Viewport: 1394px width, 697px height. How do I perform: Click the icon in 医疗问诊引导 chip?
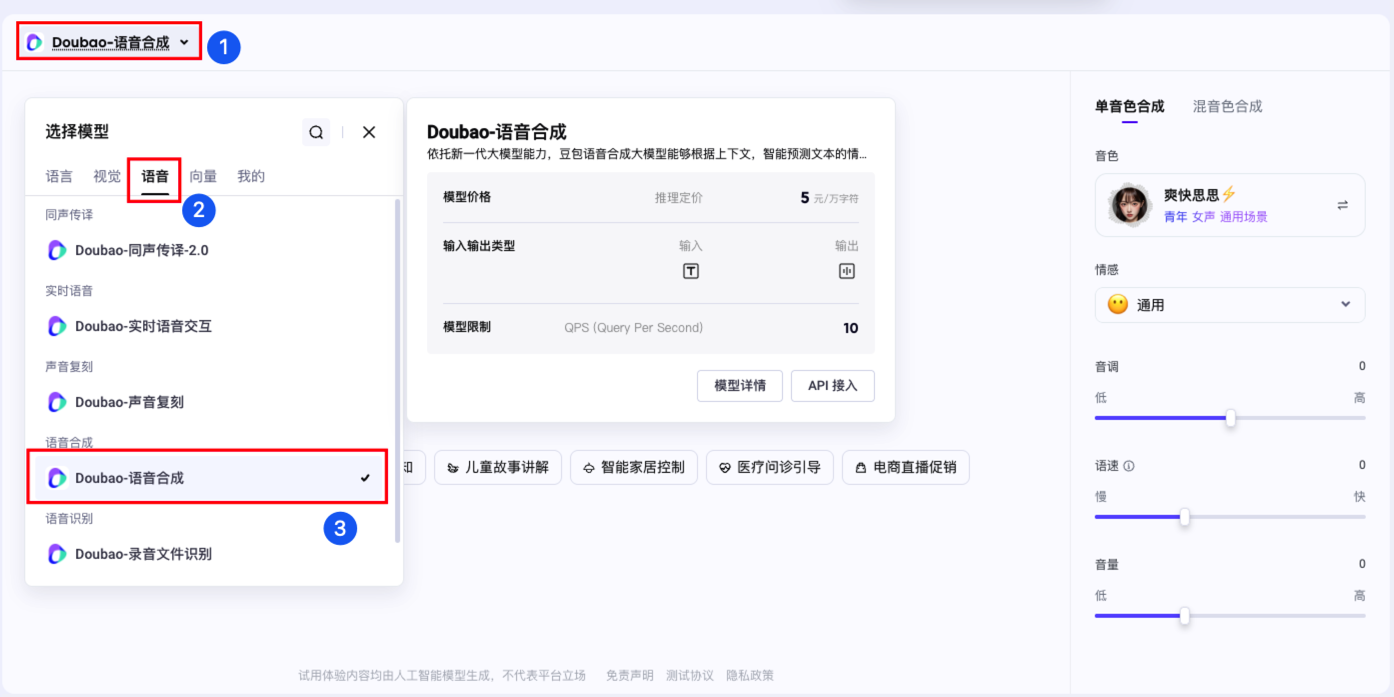pos(725,467)
